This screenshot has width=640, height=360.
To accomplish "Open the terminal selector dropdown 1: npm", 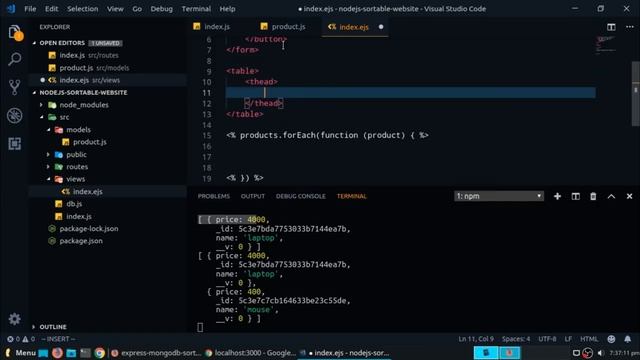I will coord(499,196).
